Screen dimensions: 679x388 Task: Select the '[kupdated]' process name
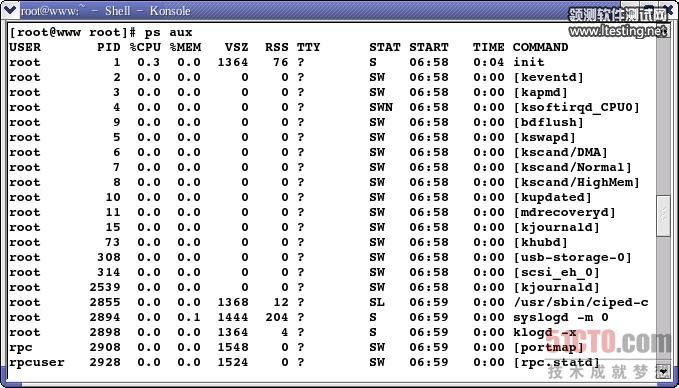click(x=552, y=197)
